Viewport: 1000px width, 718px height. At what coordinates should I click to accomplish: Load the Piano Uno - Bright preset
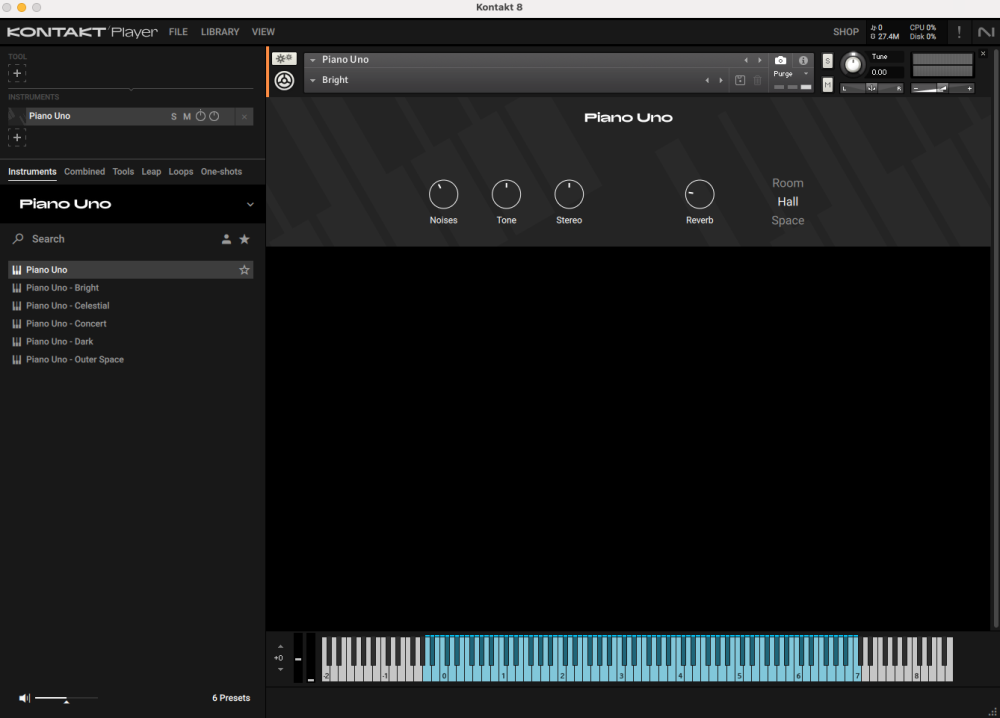(x=130, y=288)
